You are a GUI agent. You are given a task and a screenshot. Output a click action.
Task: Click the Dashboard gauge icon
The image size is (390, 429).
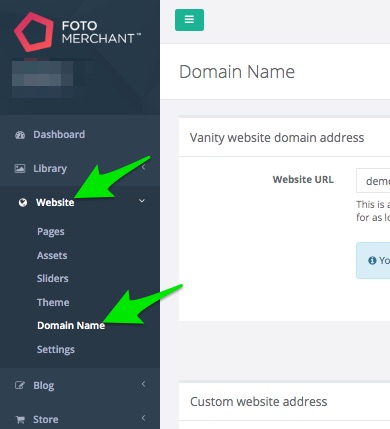click(20, 135)
